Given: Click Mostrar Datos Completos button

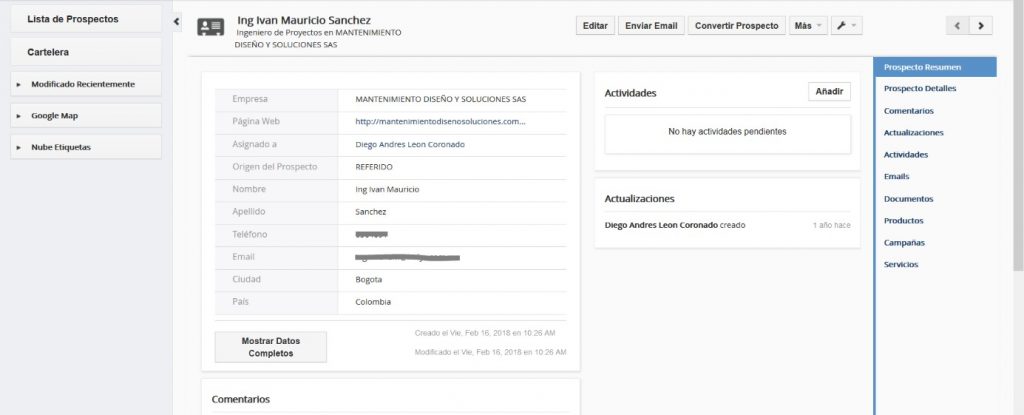Looking at the screenshot, I should click(x=270, y=347).
